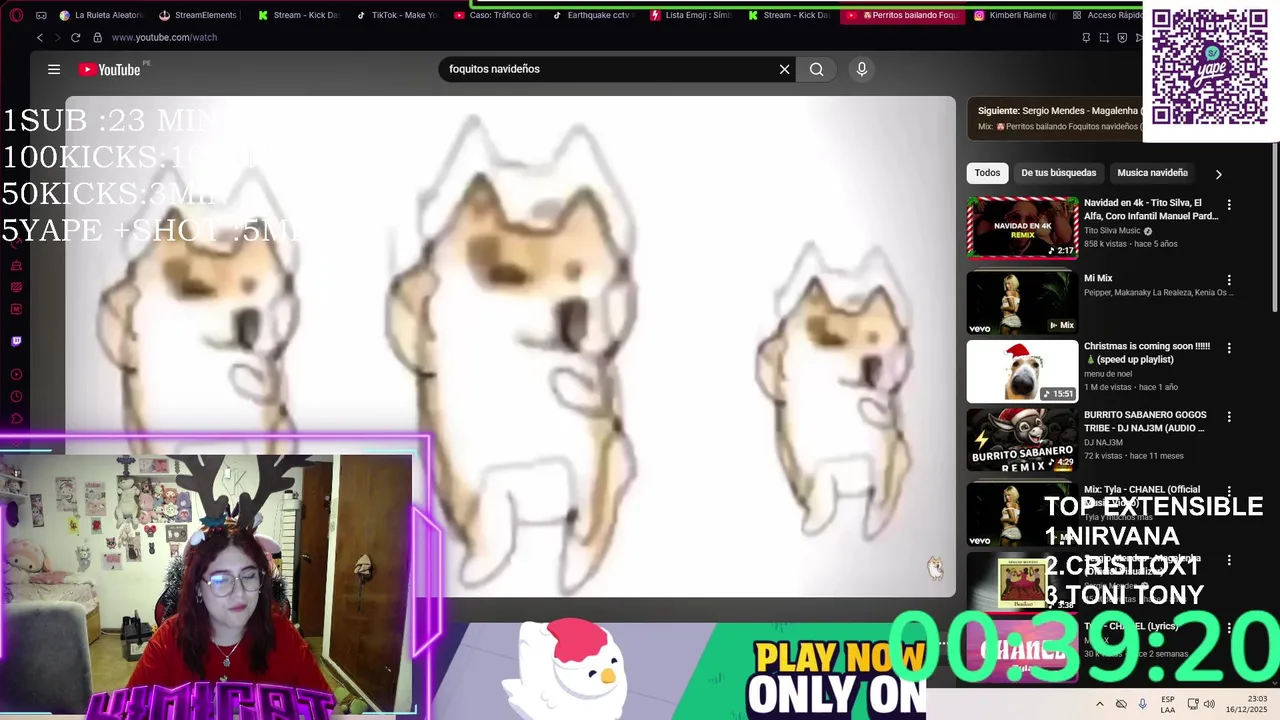Open the Tito Silva Music channel name
This screenshot has height=720, width=1280.
tap(1112, 231)
